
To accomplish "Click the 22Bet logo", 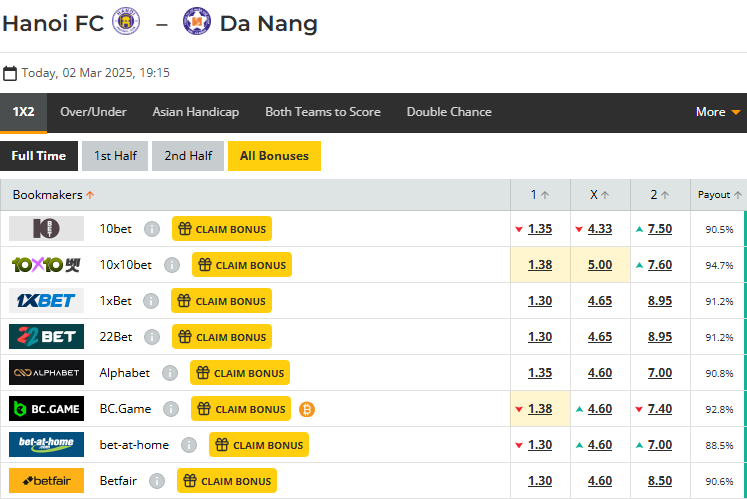I will pyautogui.click(x=46, y=337).
